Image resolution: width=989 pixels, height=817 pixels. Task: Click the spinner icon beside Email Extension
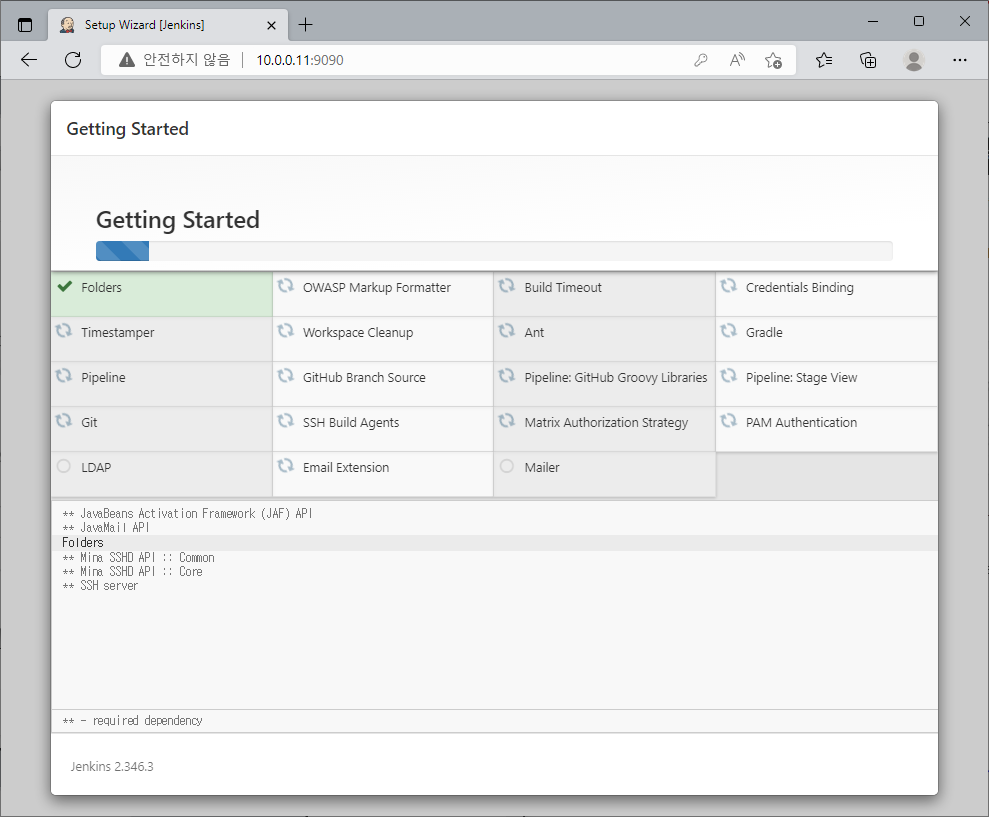pos(286,466)
